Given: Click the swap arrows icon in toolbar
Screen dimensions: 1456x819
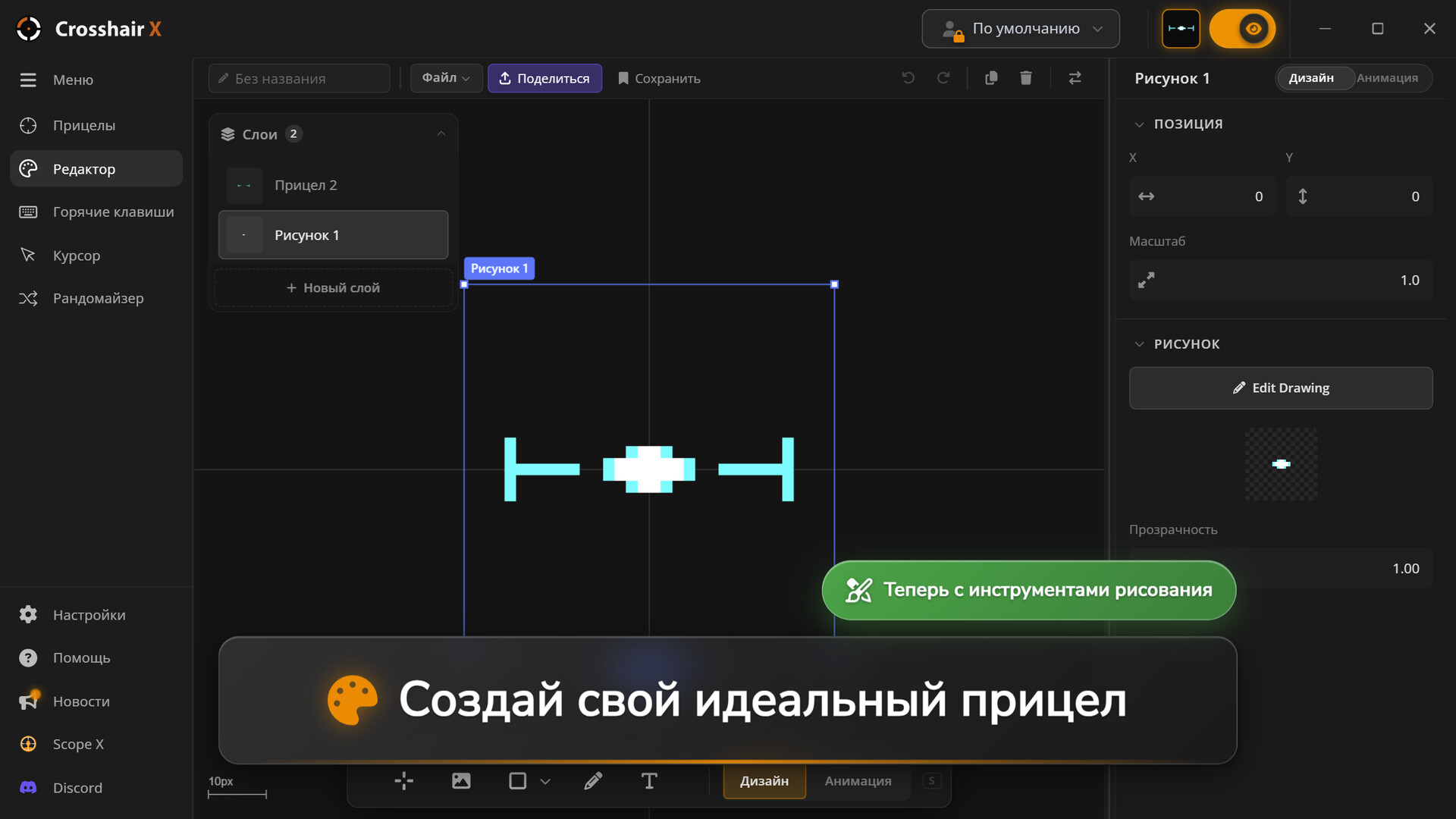Looking at the screenshot, I should coord(1075,78).
